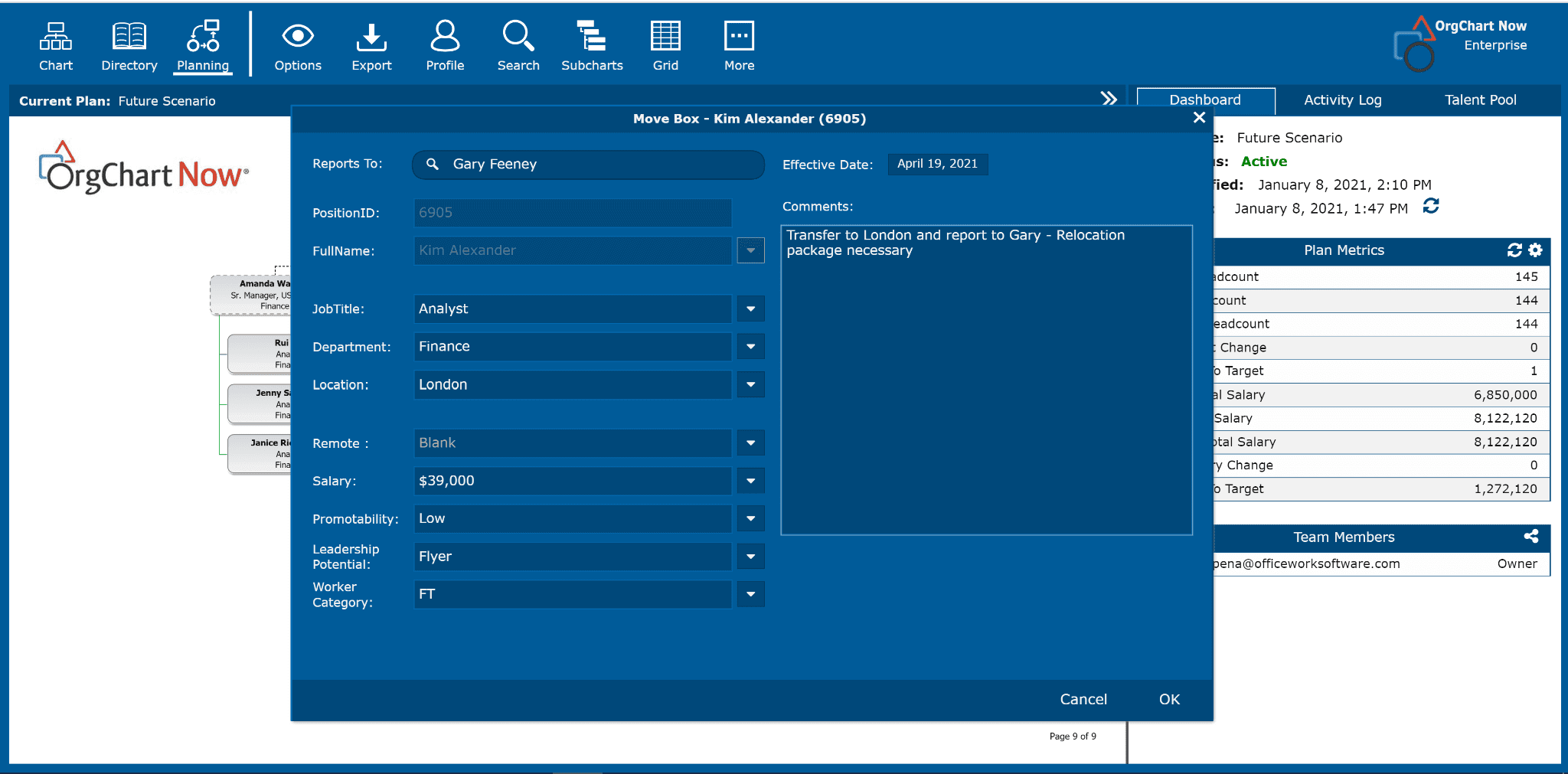Switch to the Activity Log tab
The height and width of the screenshot is (774, 1568).
[1342, 100]
